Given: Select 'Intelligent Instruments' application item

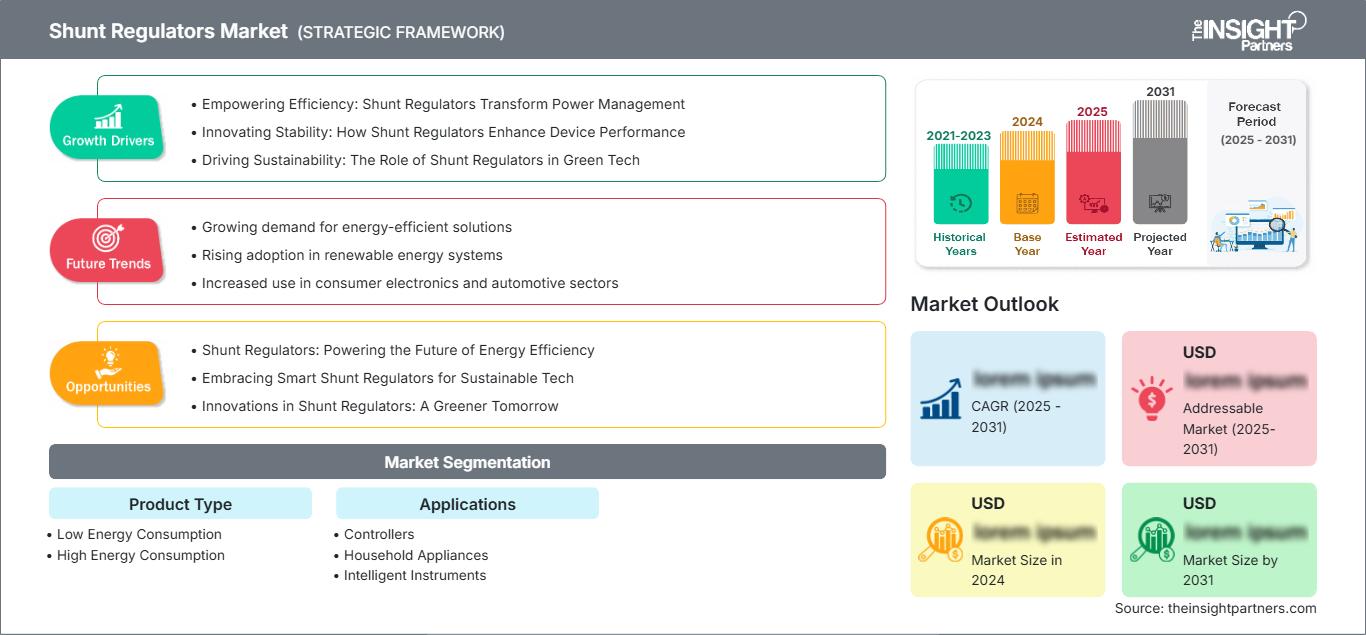Looking at the screenshot, I should click(415, 575).
